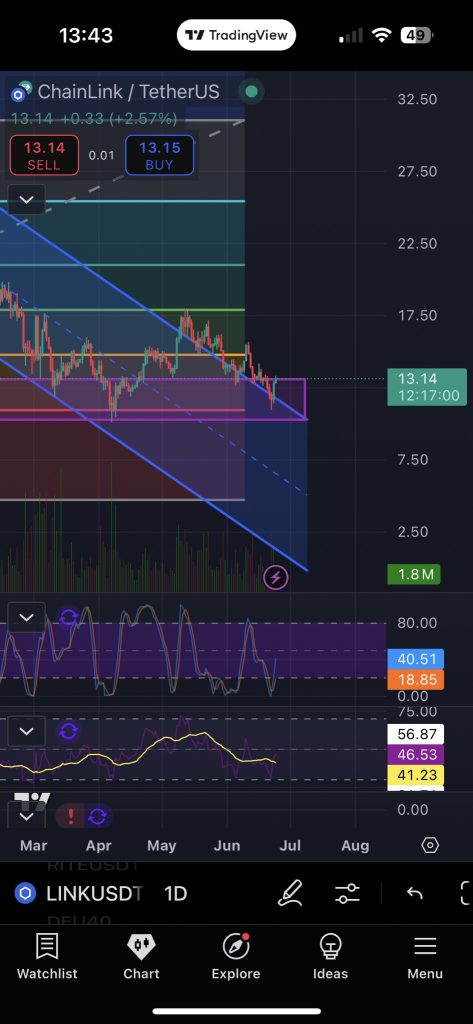Tap Jul on the time axis
This screenshot has width=473, height=1024.
tap(290, 846)
